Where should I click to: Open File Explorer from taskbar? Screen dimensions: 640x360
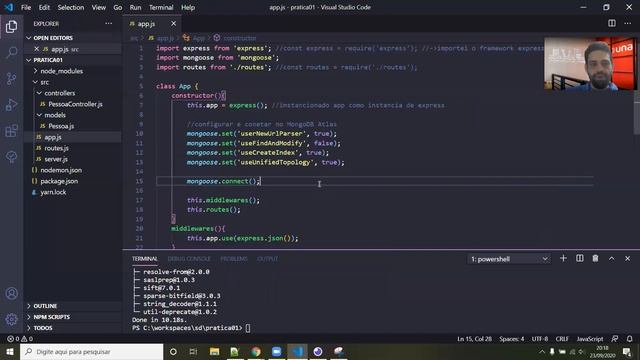(214, 351)
